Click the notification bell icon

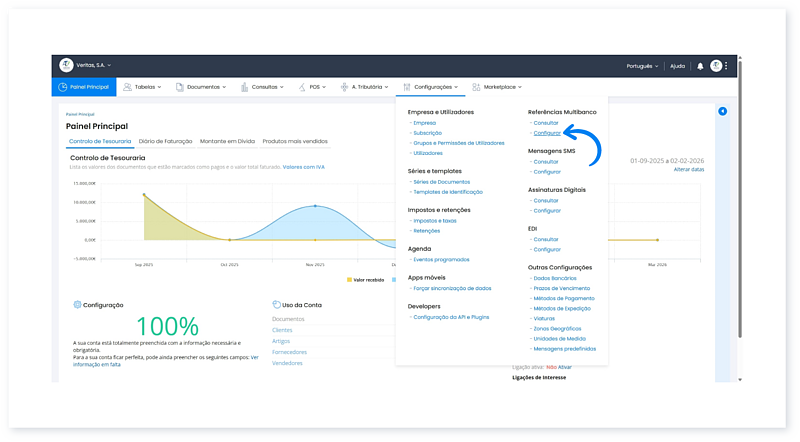click(x=700, y=66)
